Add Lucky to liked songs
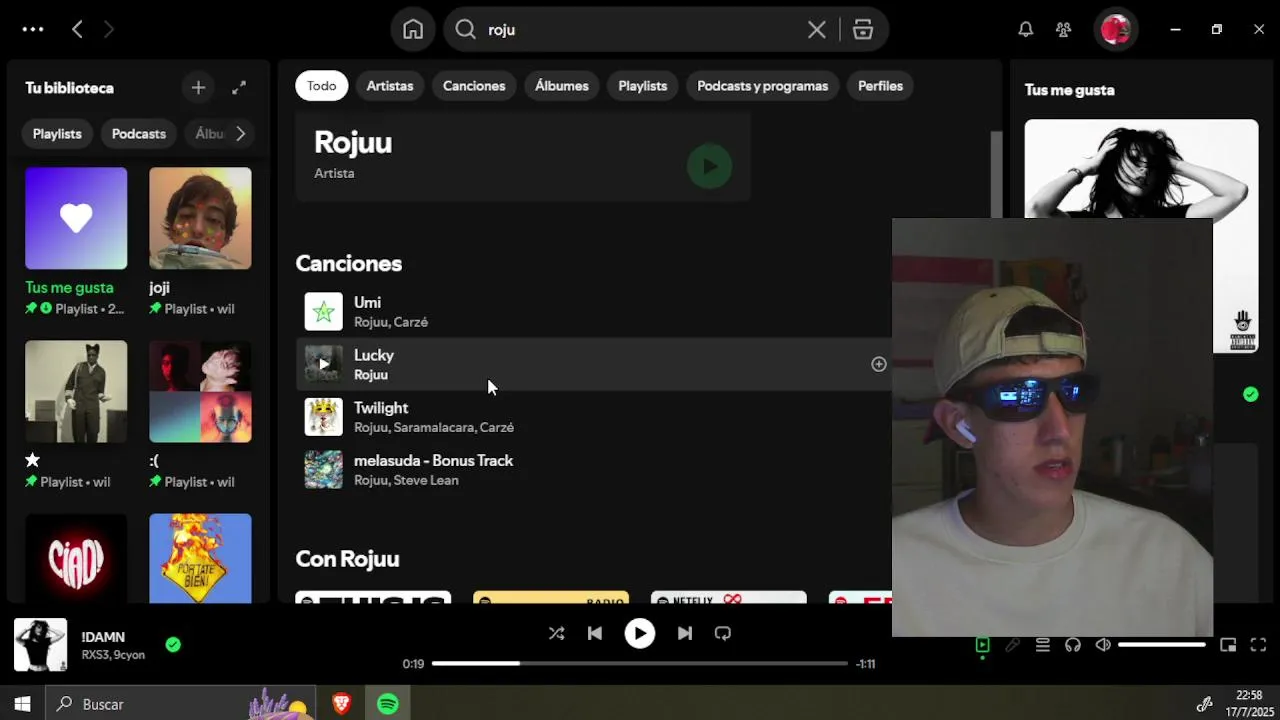 [878, 364]
